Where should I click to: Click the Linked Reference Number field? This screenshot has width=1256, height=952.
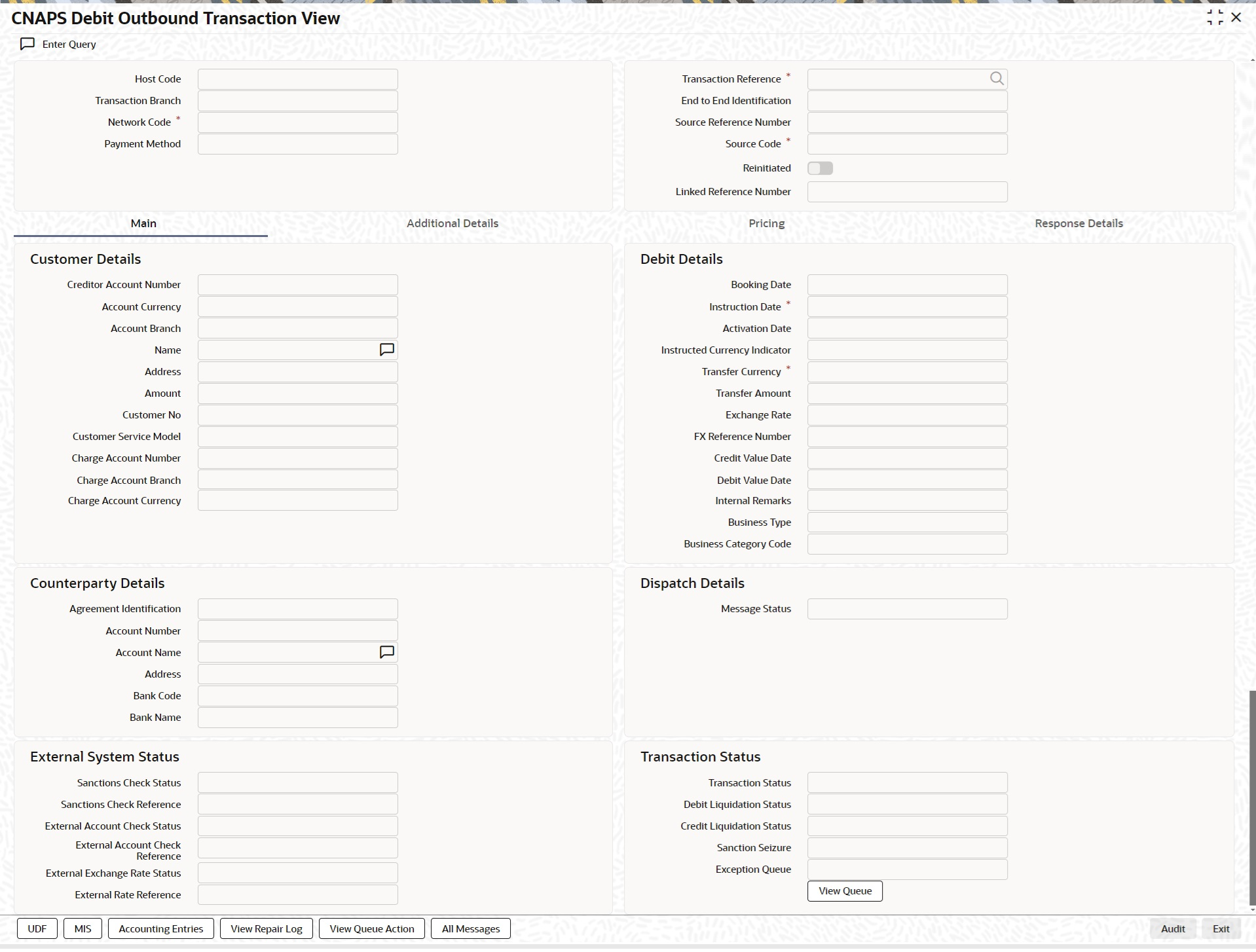point(908,192)
